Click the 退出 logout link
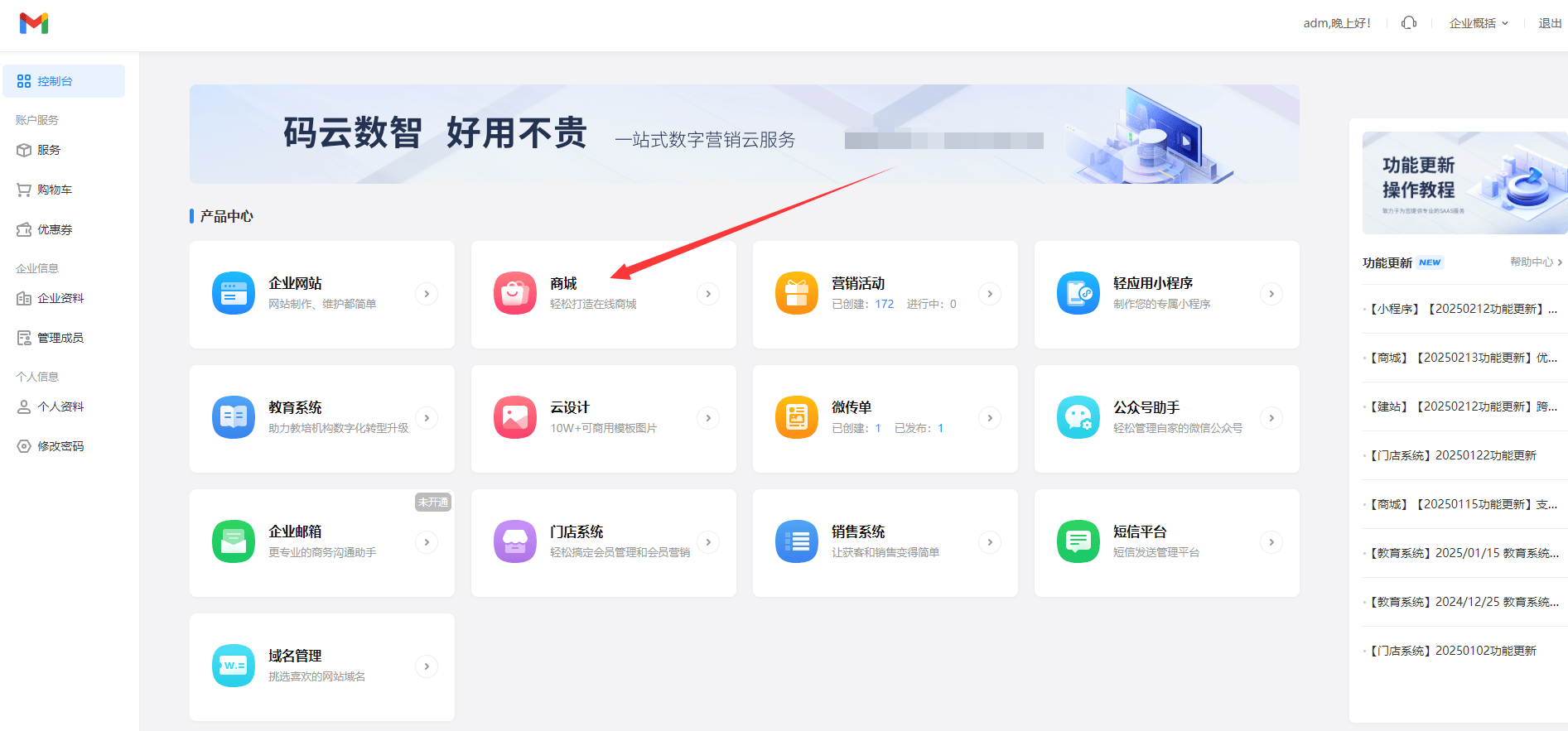This screenshot has height=731, width=1568. click(1550, 23)
